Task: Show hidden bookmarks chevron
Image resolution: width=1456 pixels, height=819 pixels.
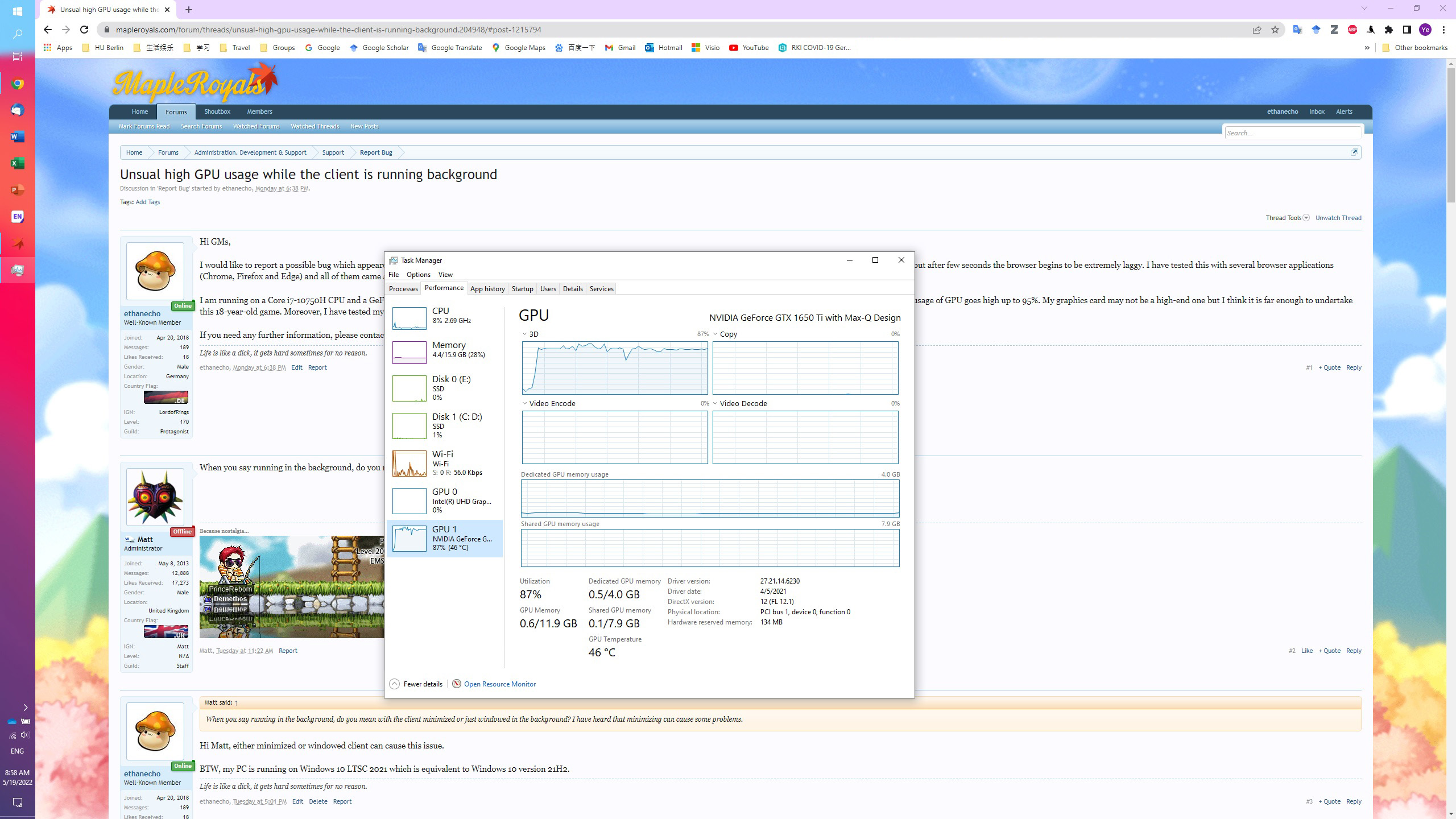Action: 1367,48
